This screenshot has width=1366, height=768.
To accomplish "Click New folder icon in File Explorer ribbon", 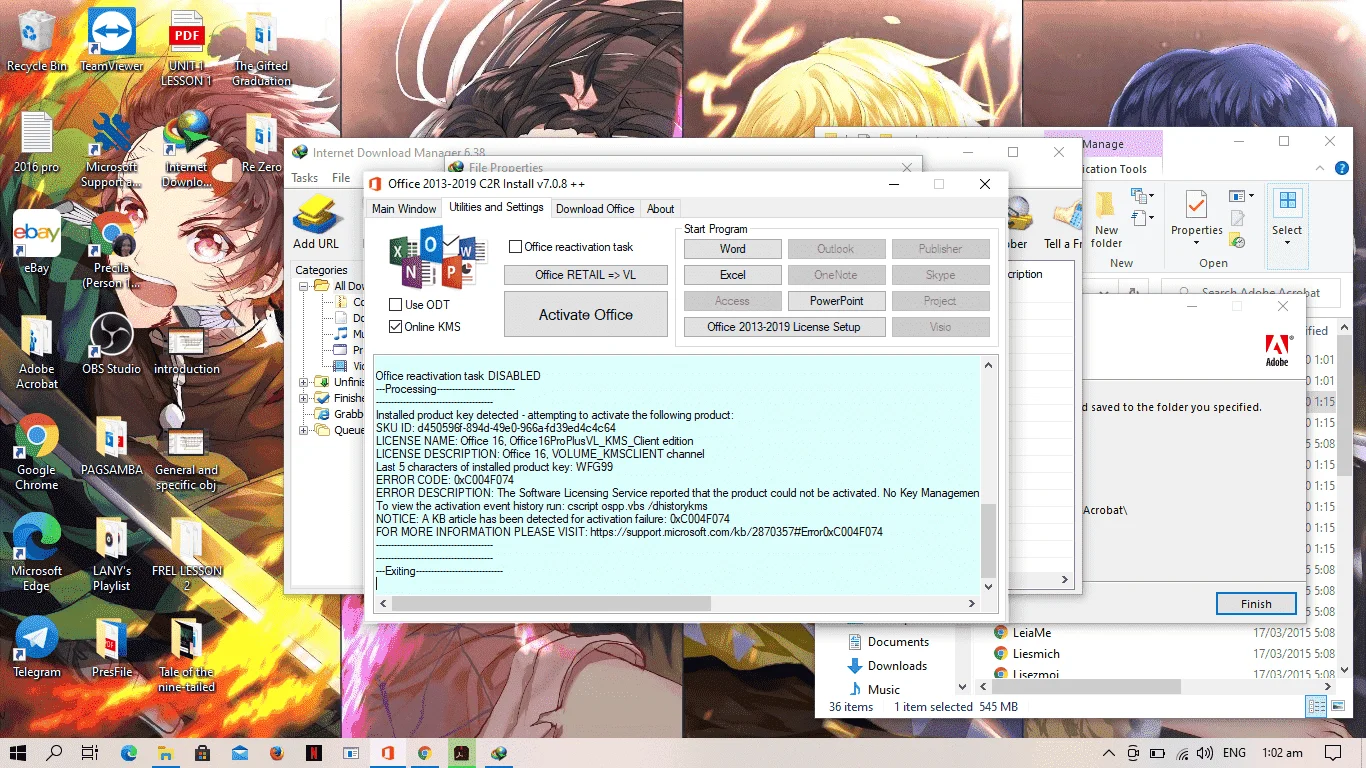I will pyautogui.click(x=1106, y=220).
